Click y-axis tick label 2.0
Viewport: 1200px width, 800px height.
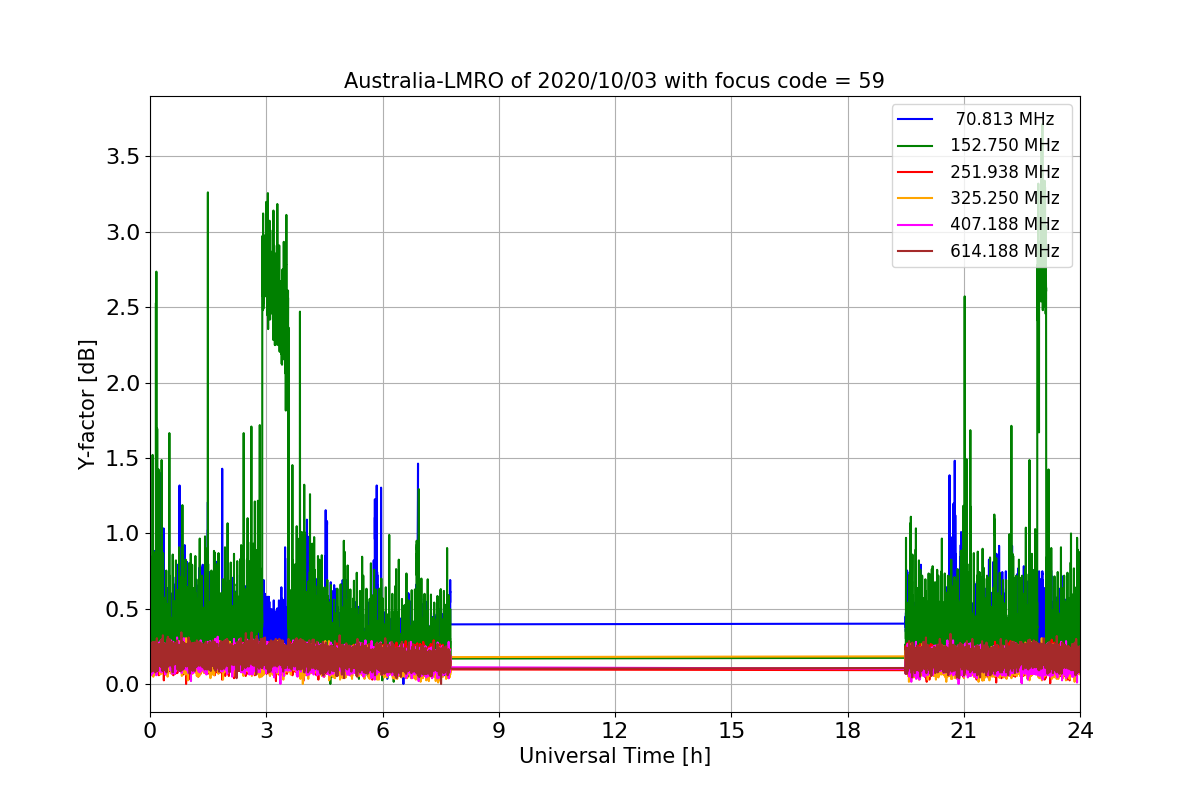tap(122, 383)
